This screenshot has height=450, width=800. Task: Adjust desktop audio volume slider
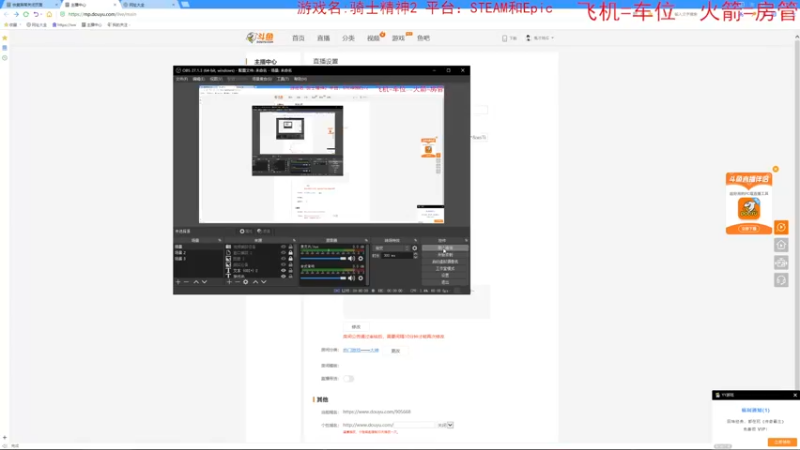323,278
